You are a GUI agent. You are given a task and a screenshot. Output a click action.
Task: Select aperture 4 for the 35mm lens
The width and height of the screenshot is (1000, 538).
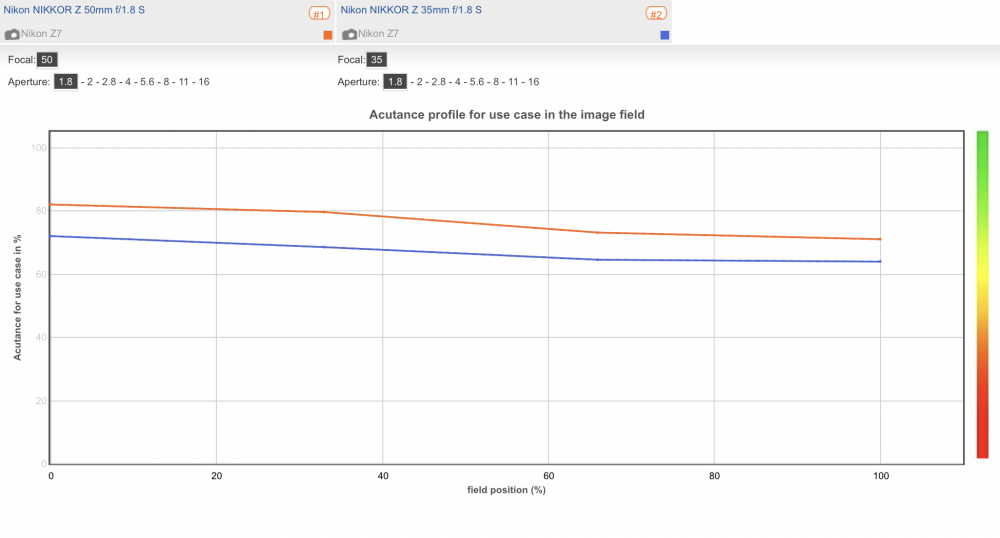[x=458, y=82]
